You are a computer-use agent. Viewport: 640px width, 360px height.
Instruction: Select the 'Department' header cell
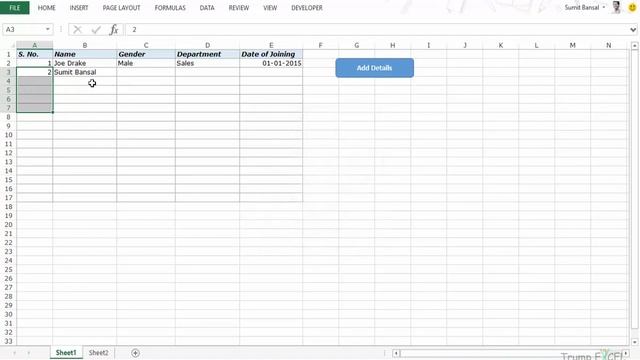pyautogui.click(x=207, y=54)
